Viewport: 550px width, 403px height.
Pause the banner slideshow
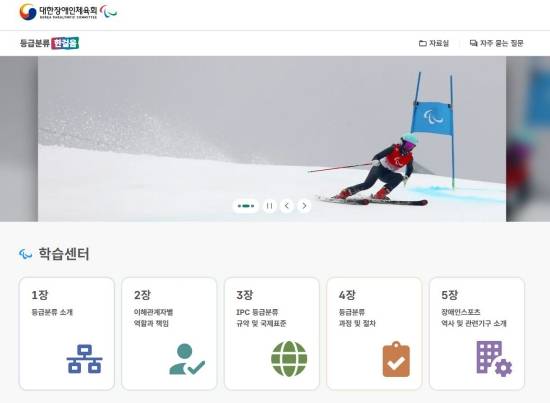[269, 206]
